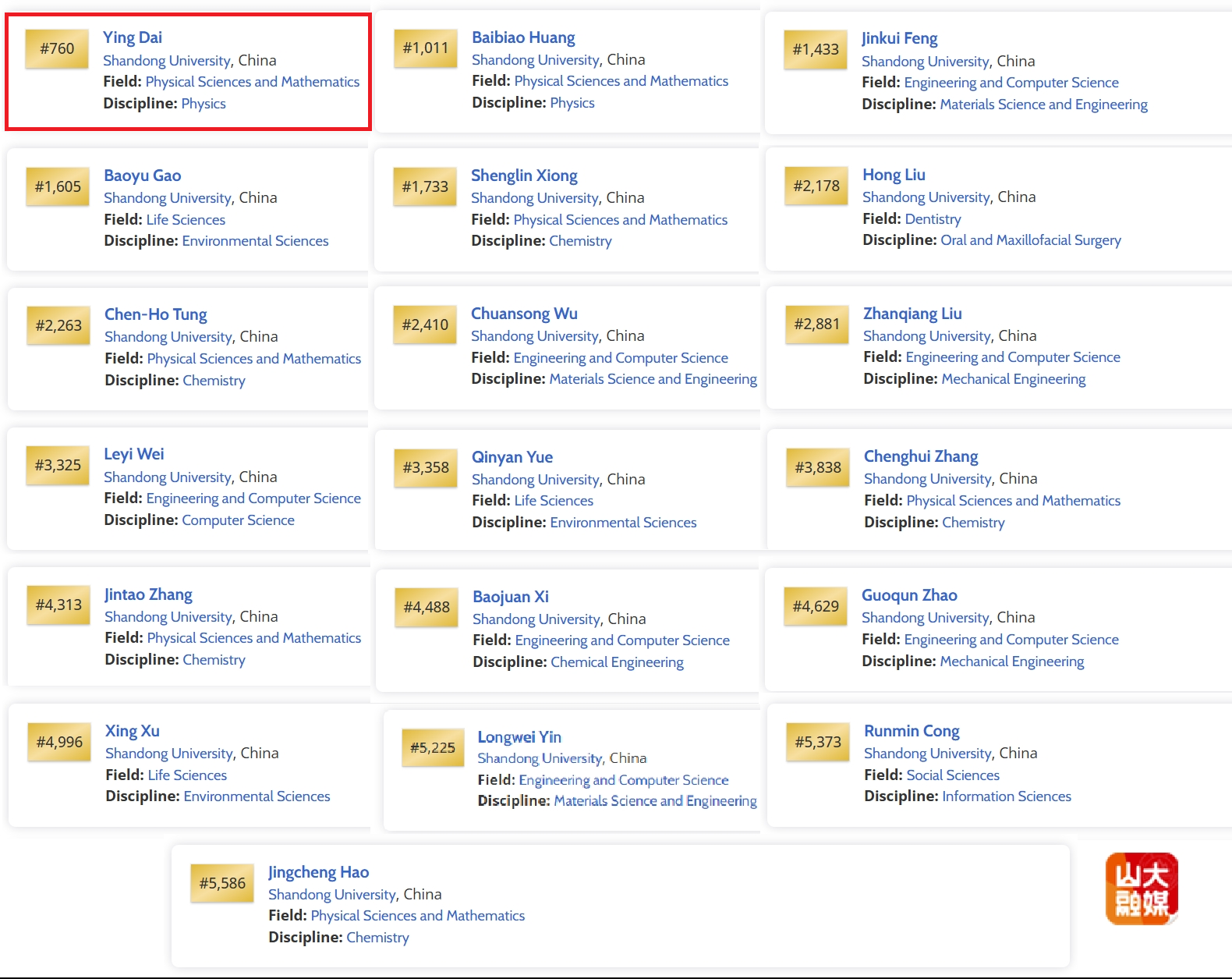Click the red Shanda media logo
Image resolution: width=1232 pixels, height=979 pixels.
[1142, 889]
